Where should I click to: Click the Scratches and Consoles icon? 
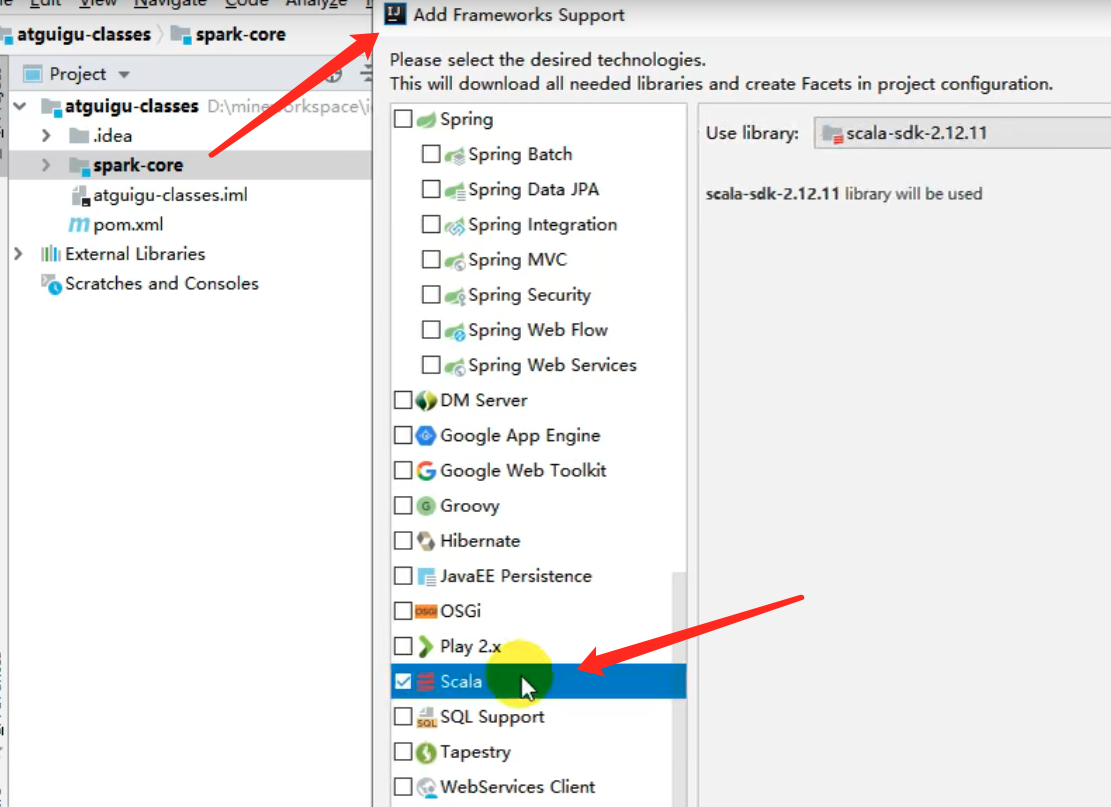(x=52, y=284)
